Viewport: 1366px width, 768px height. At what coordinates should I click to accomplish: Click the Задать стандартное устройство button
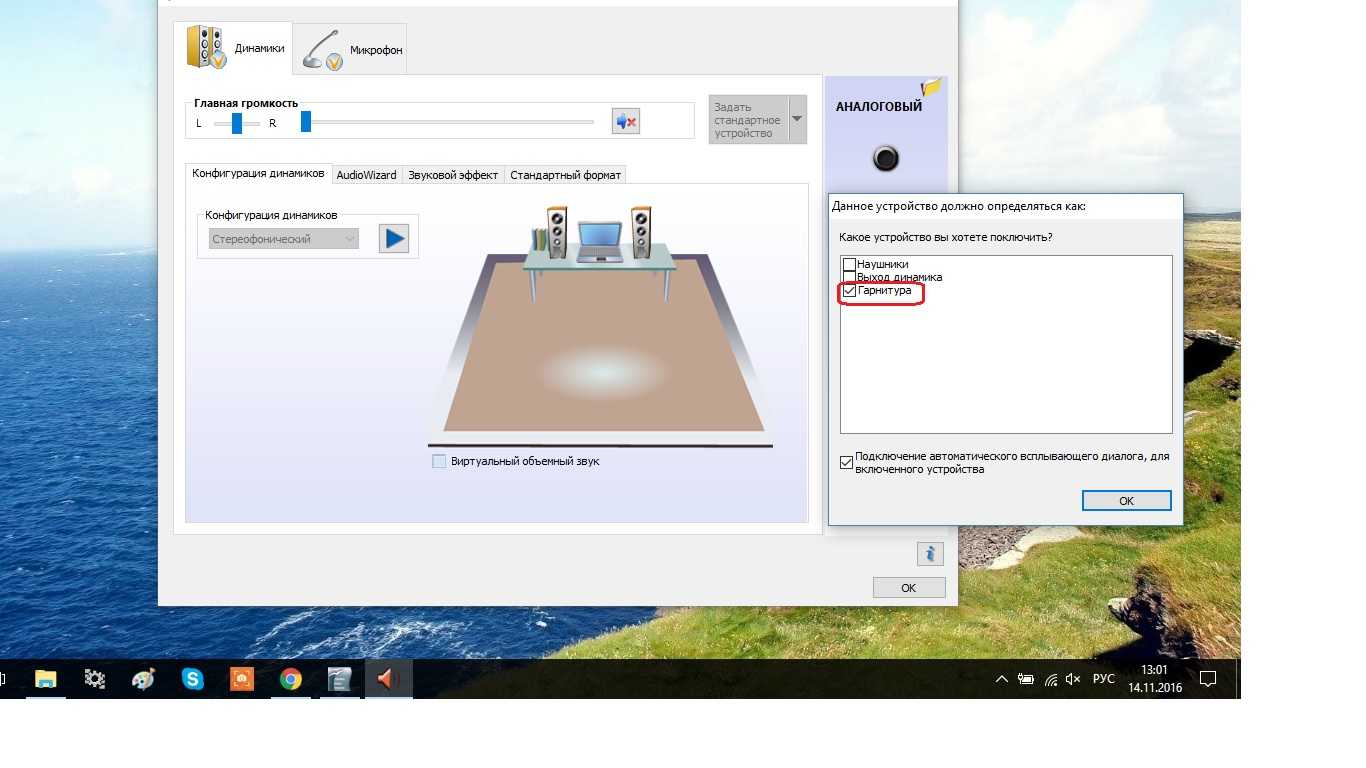click(748, 120)
